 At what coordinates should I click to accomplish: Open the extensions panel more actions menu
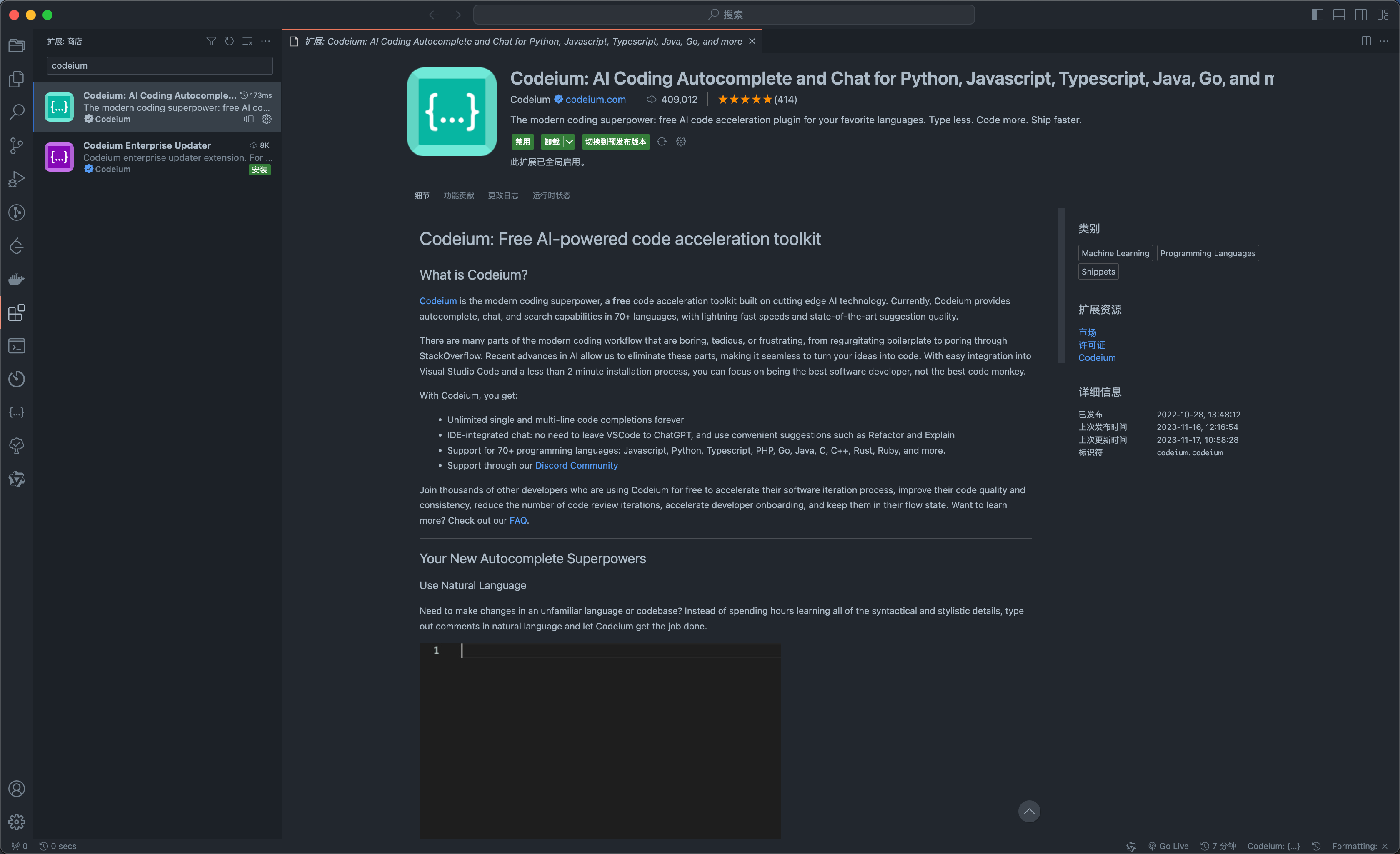pos(265,42)
